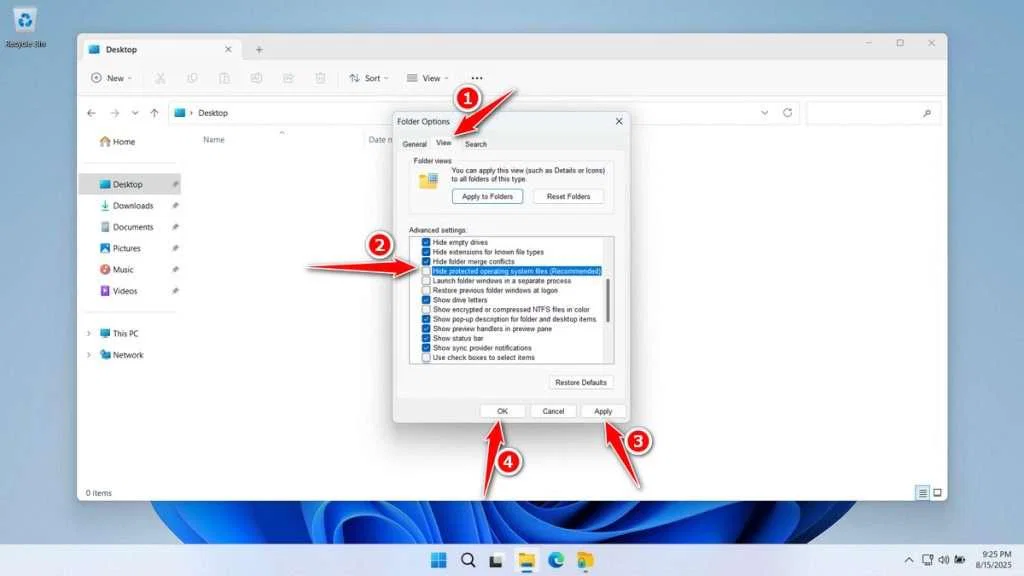Enable Hide protected operating system files
The height and width of the screenshot is (576, 1024).
tap(426, 271)
